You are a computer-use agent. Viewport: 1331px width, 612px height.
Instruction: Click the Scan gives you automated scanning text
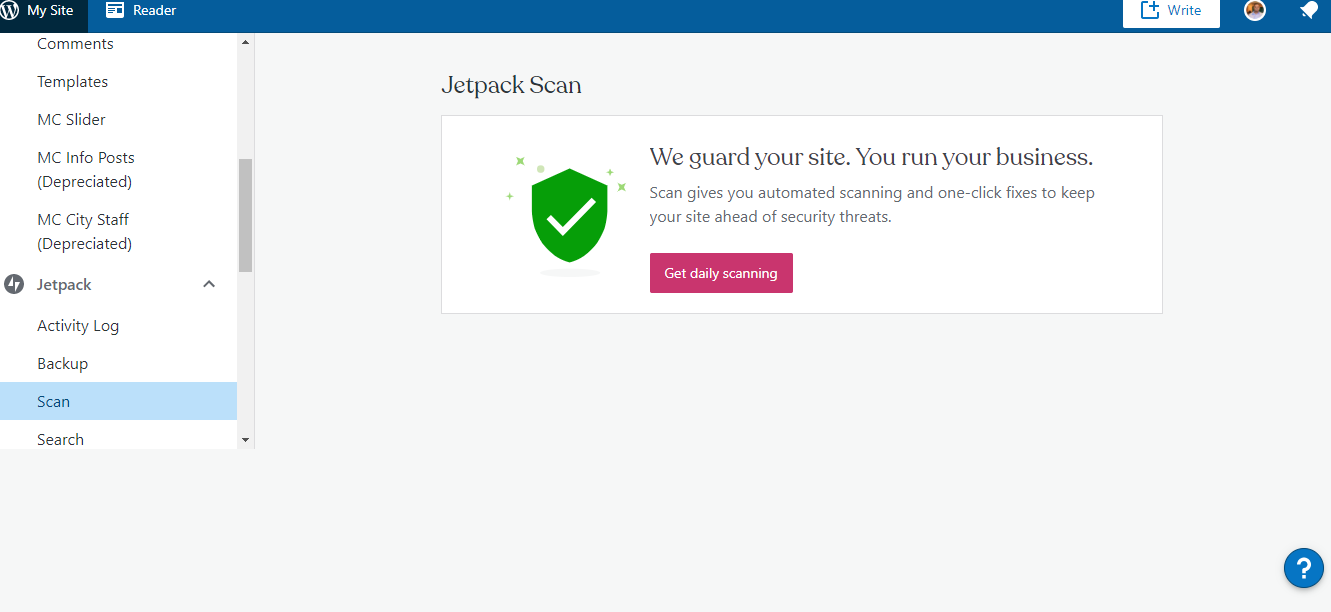(872, 204)
